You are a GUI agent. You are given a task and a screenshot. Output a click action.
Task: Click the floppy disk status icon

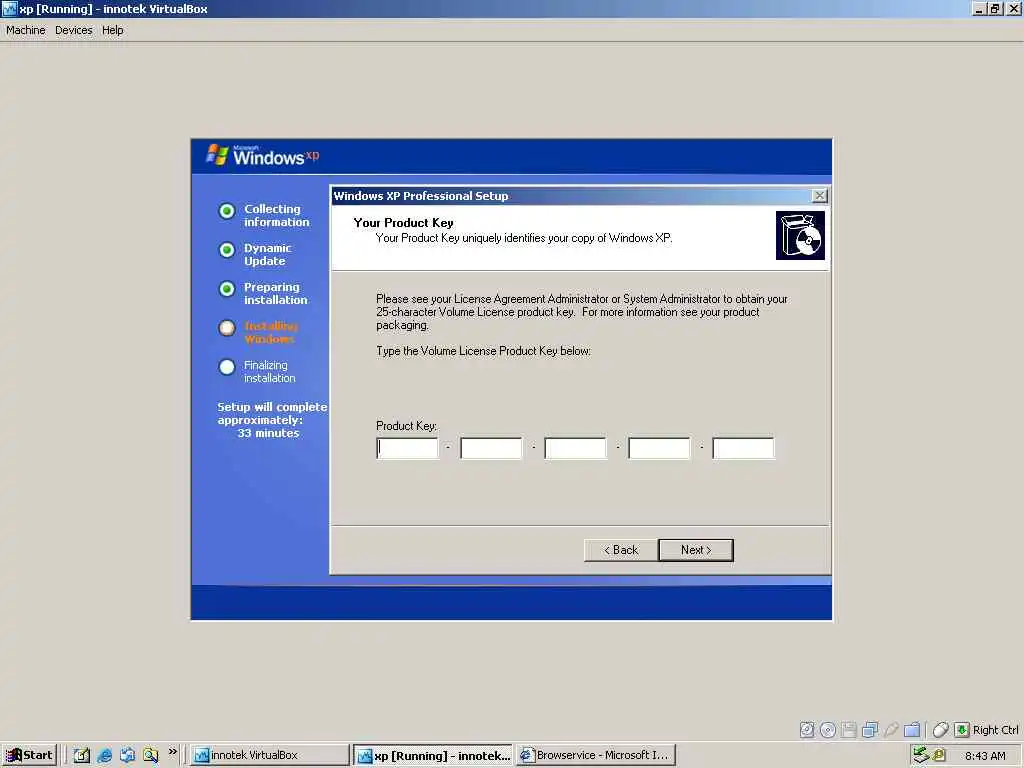[x=848, y=729]
